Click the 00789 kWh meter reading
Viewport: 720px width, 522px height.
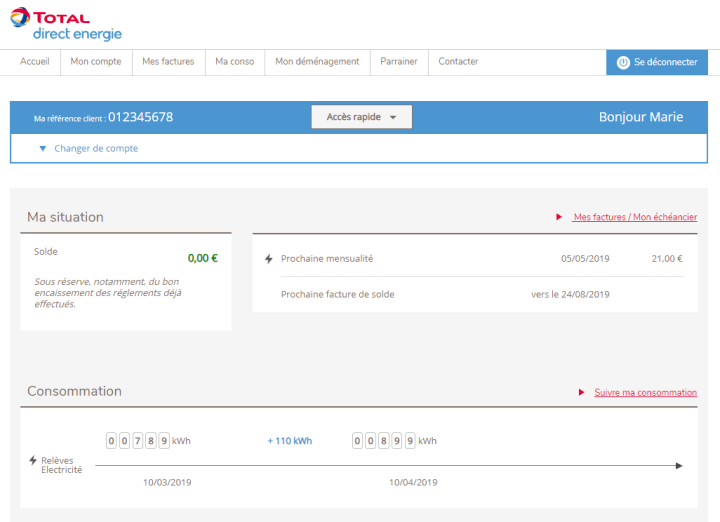148,441
